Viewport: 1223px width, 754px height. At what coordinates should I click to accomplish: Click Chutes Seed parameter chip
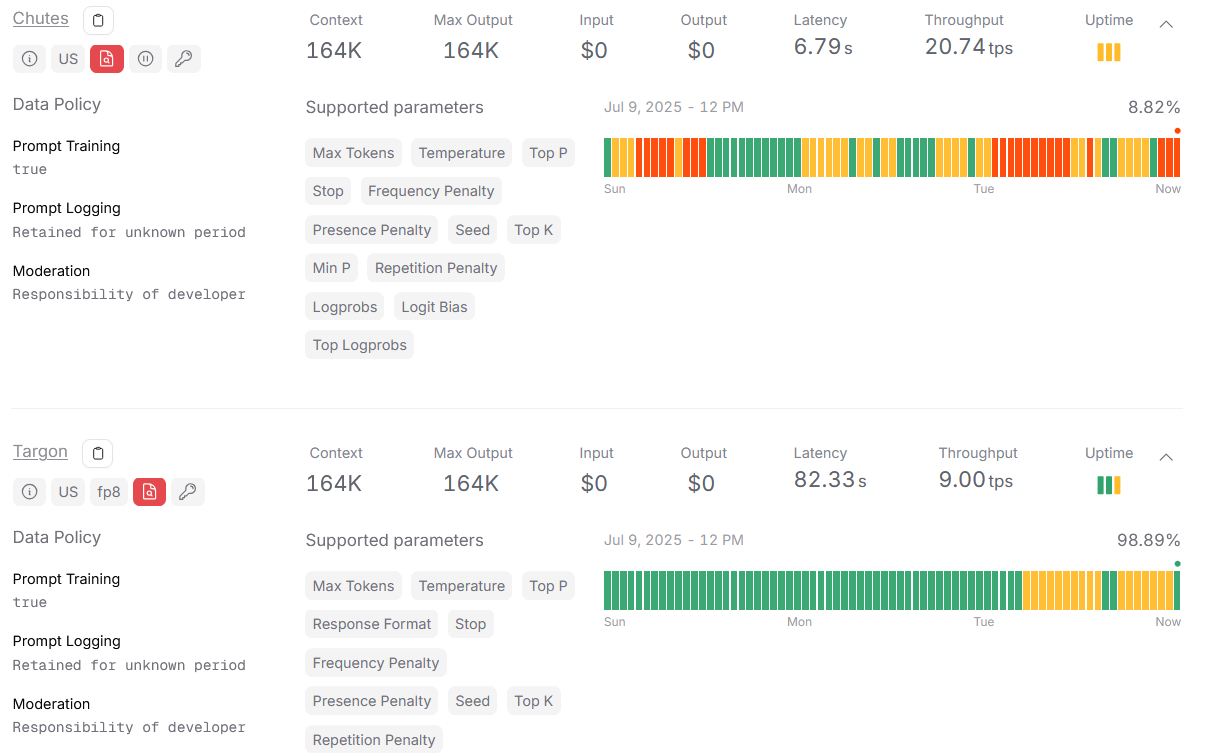tap(473, 230)
